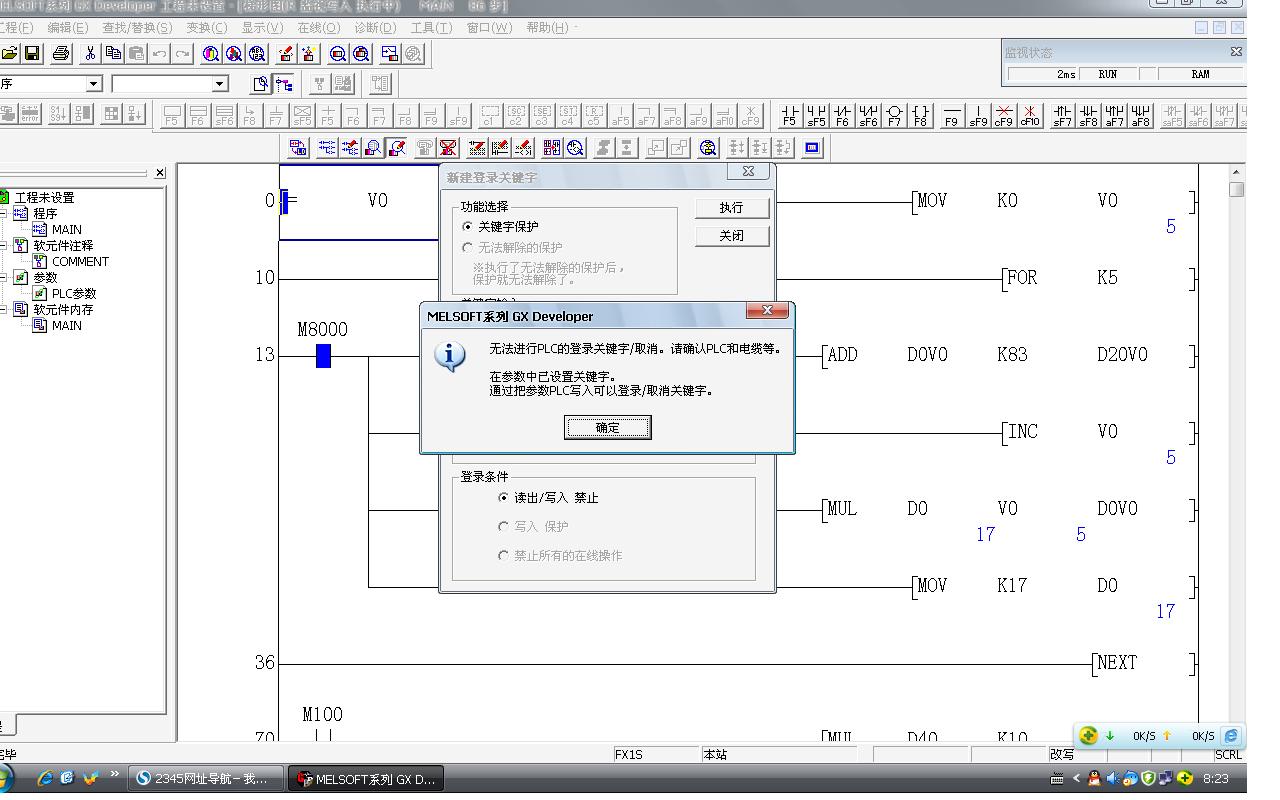Click the print icon in toolbar
1280x800 pixels.
tap(61, 53)
